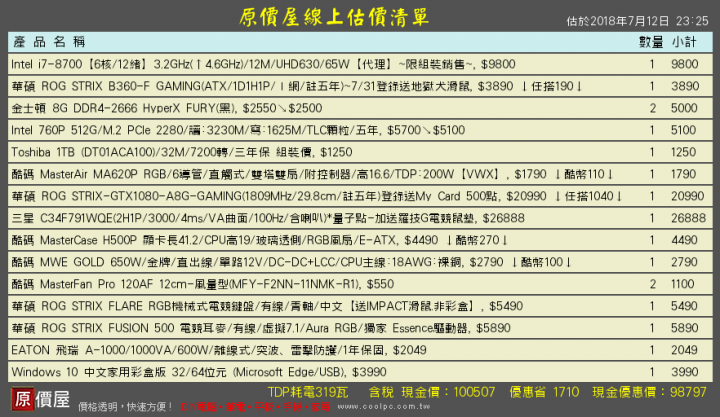This screenshot has width=720, height=417.
Task: Select the MasterAir MA620P RGB cooler row
Action: tap(360, 174)
